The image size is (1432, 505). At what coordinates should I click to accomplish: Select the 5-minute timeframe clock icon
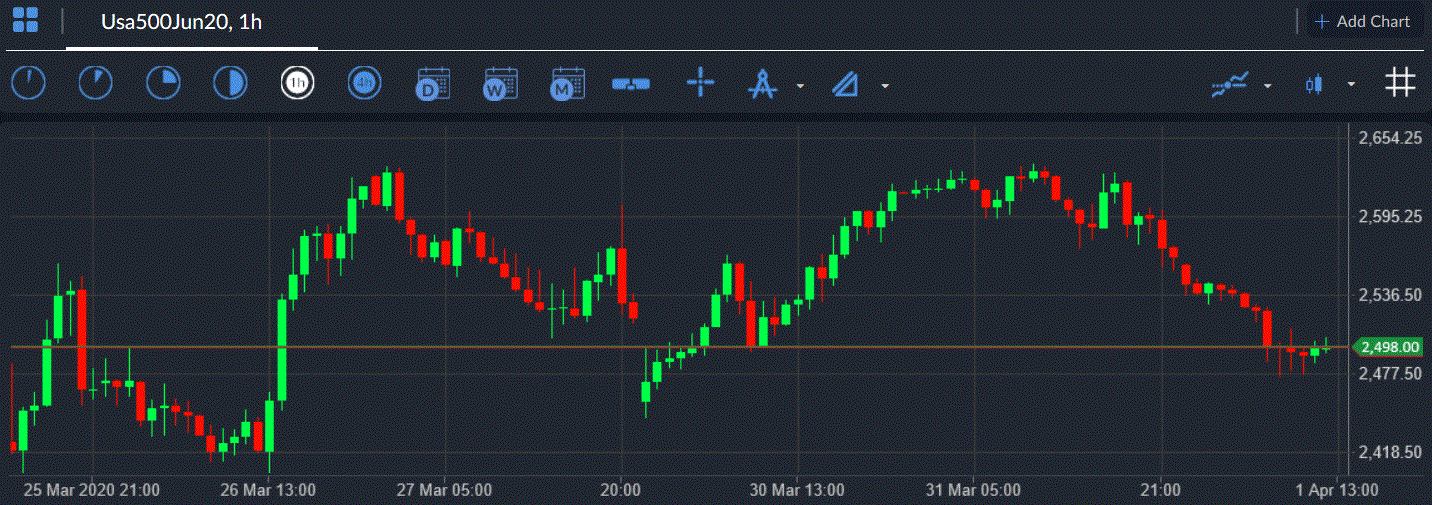pyautogui.click(x=96, y=84)
